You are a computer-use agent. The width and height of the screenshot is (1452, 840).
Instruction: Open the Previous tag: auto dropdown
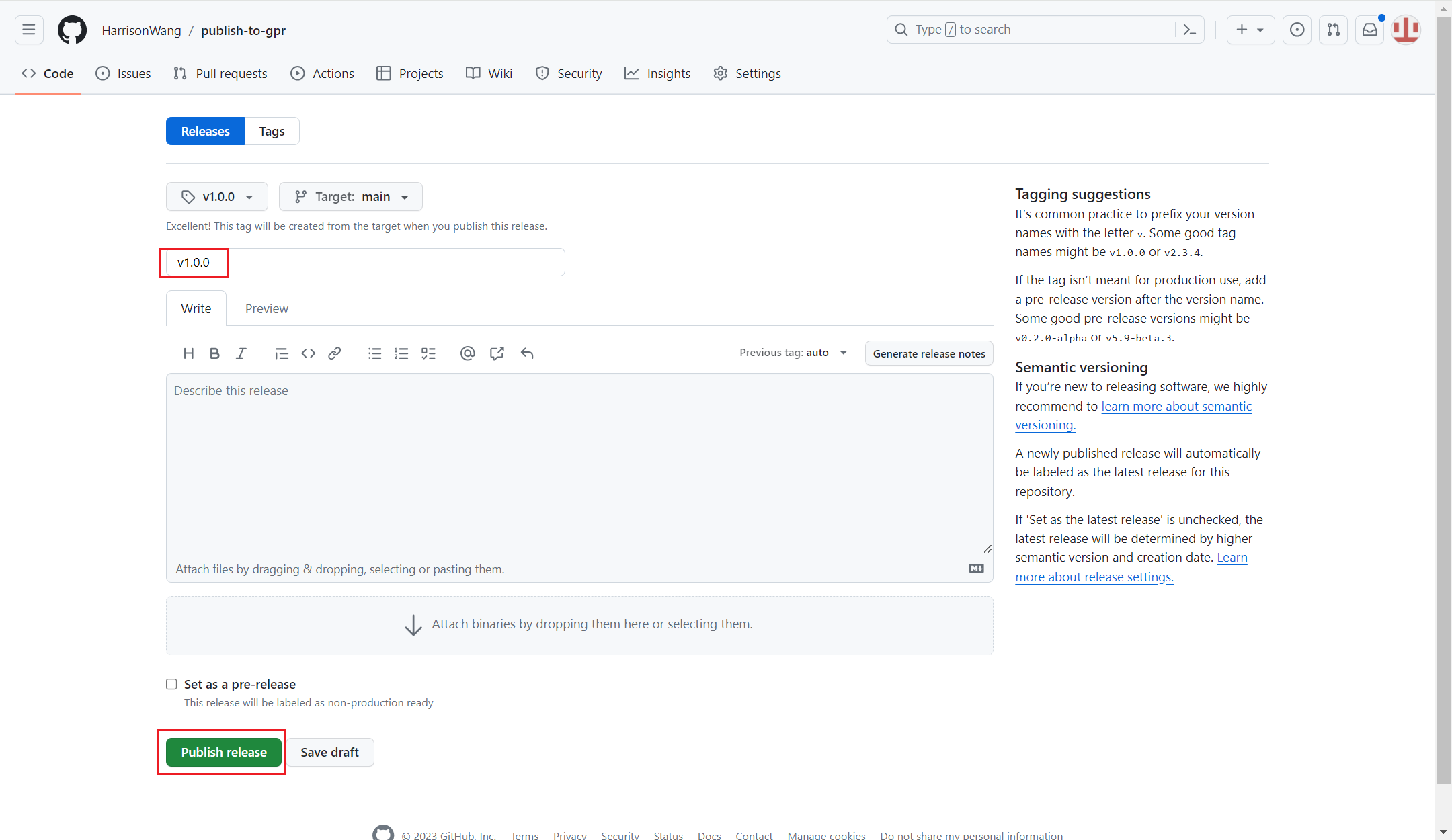click(793, 352)
